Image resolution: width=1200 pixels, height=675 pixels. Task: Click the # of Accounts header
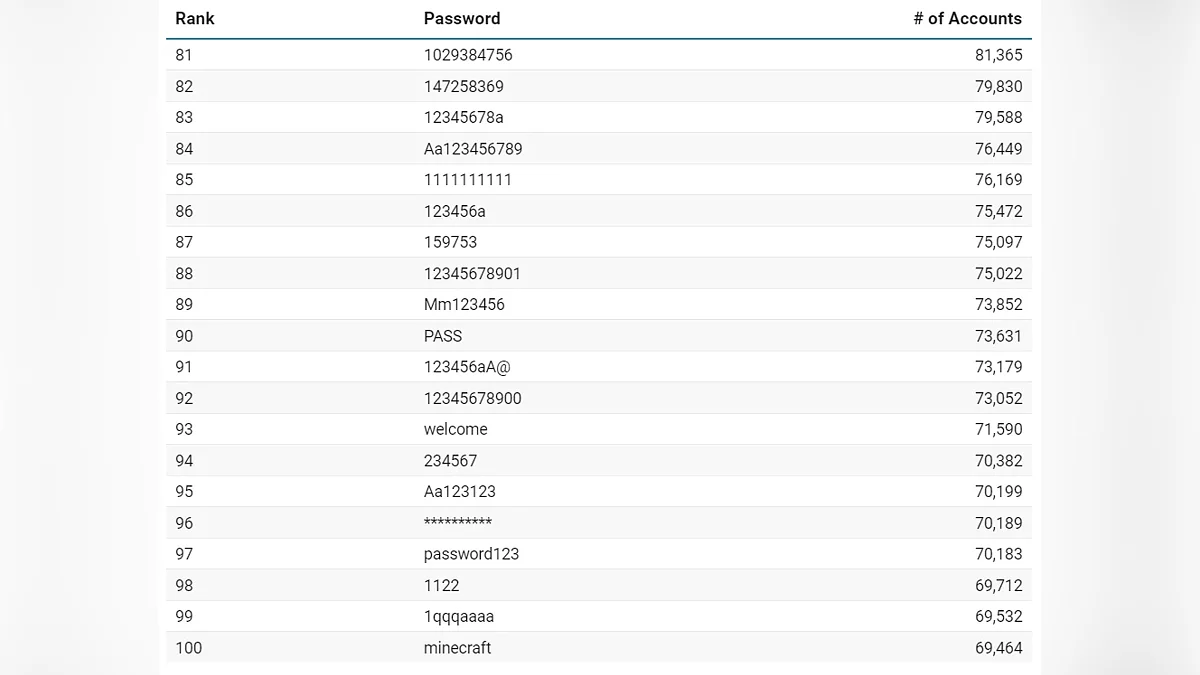(967, 18)
